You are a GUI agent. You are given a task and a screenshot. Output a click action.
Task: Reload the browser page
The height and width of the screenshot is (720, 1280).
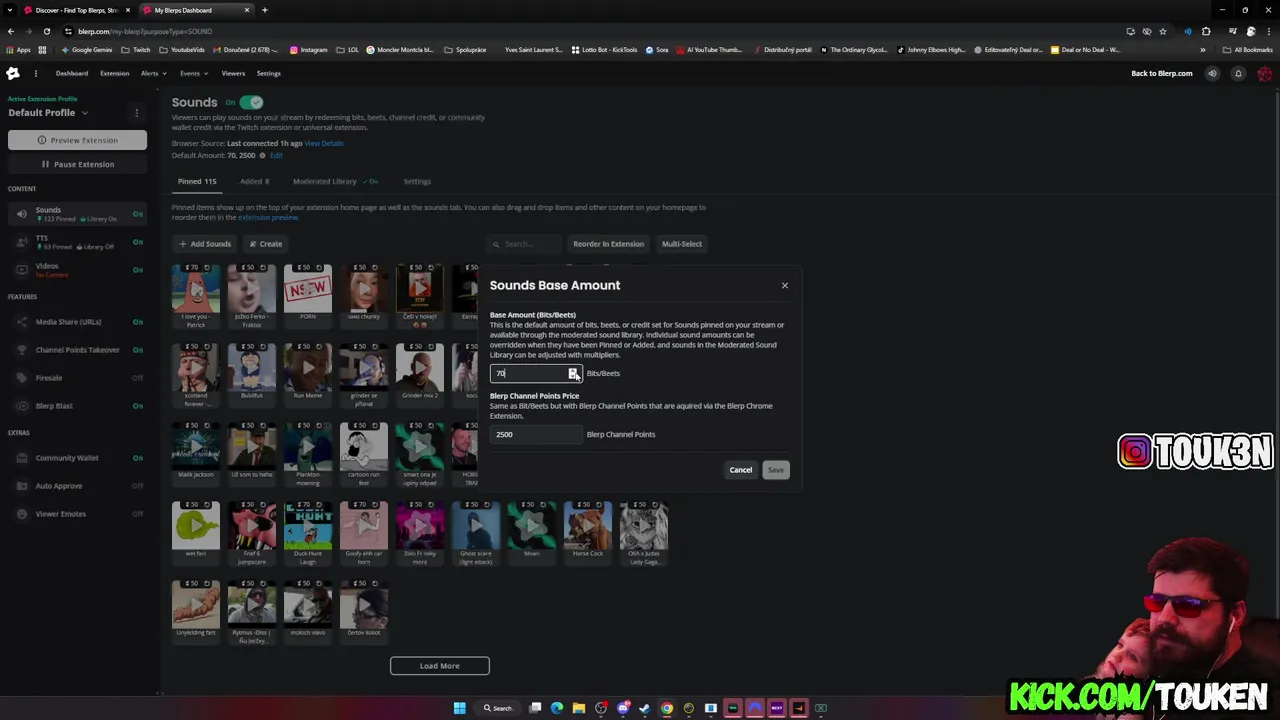coord(46,31)
